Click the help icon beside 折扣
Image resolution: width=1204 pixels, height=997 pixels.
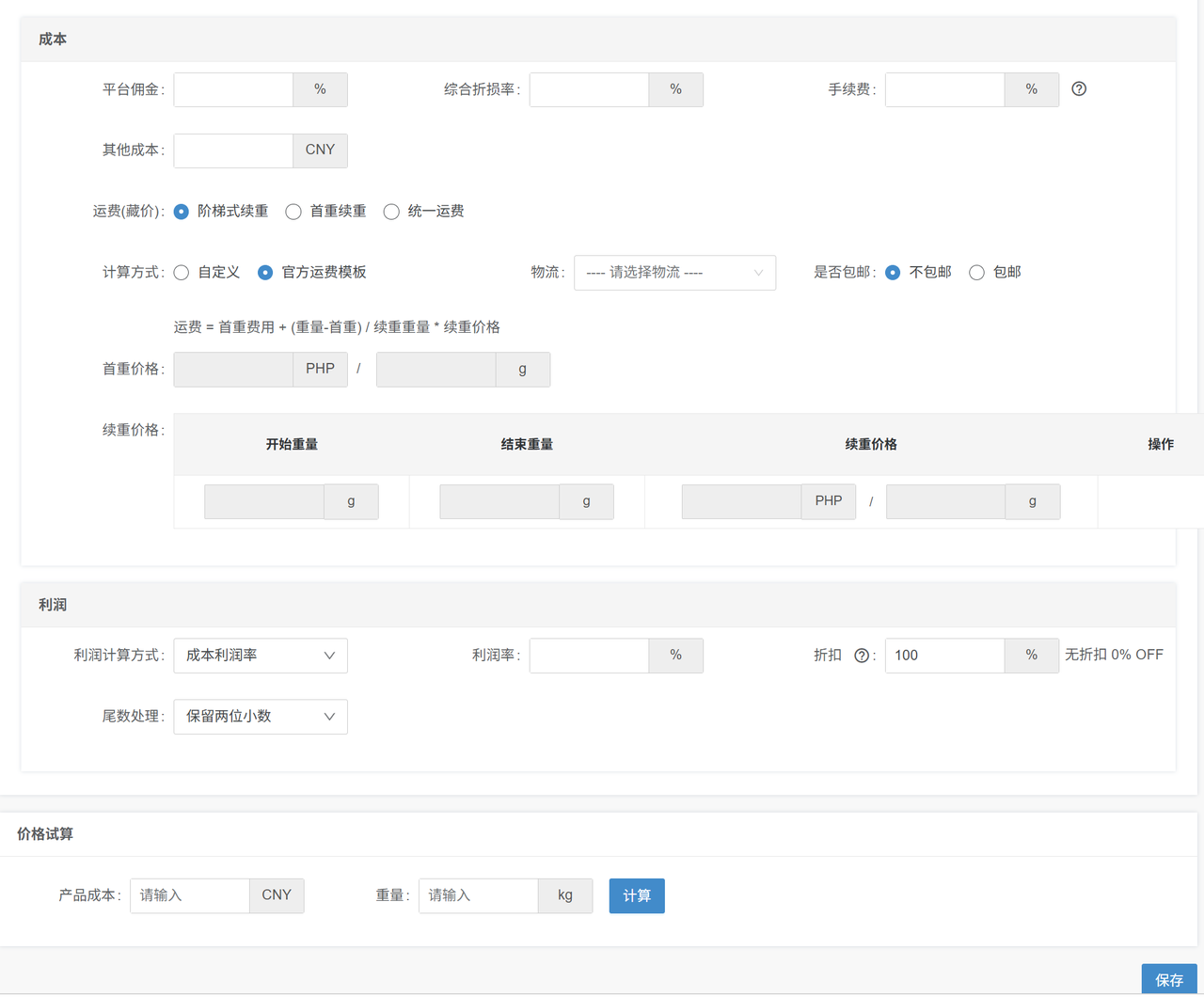861,656
